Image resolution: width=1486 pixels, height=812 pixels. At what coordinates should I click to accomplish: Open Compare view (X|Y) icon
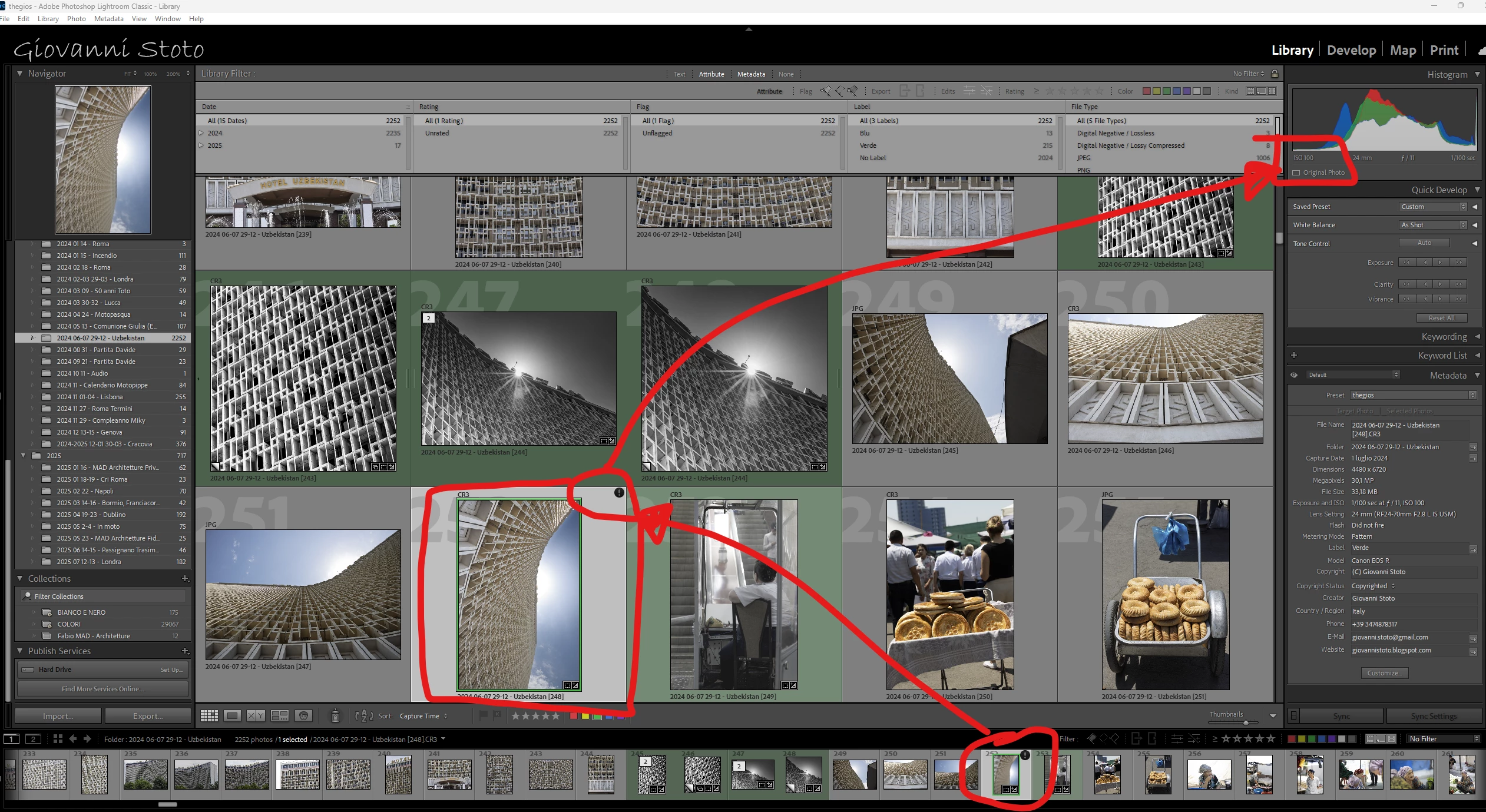point(256,716)
